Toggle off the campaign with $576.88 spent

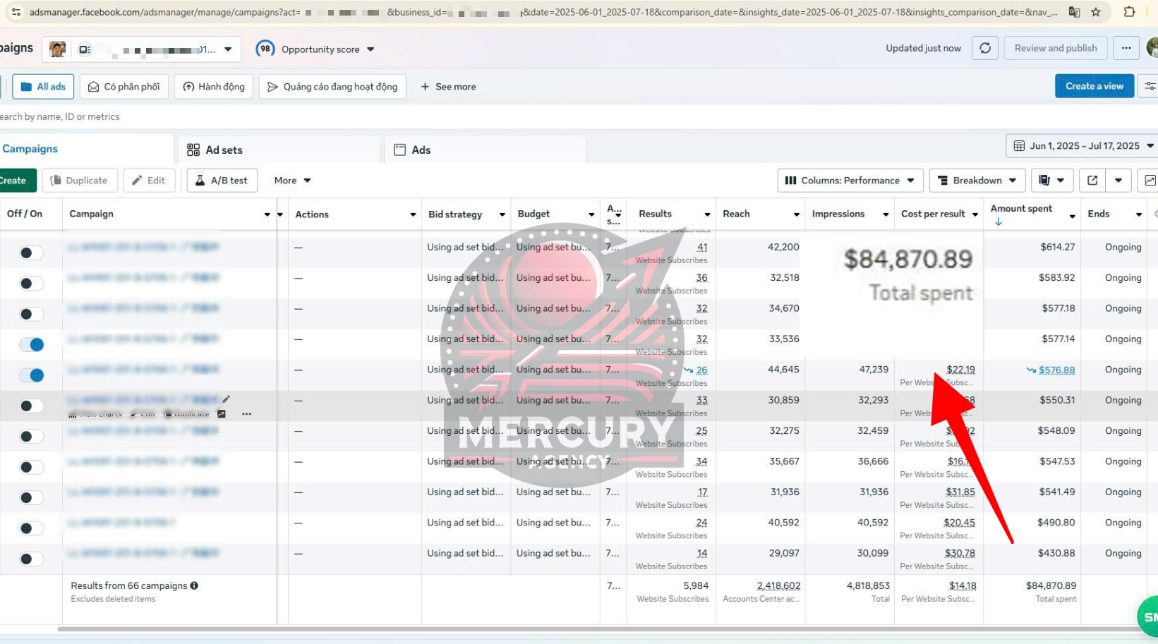click(x=31, y=375)
